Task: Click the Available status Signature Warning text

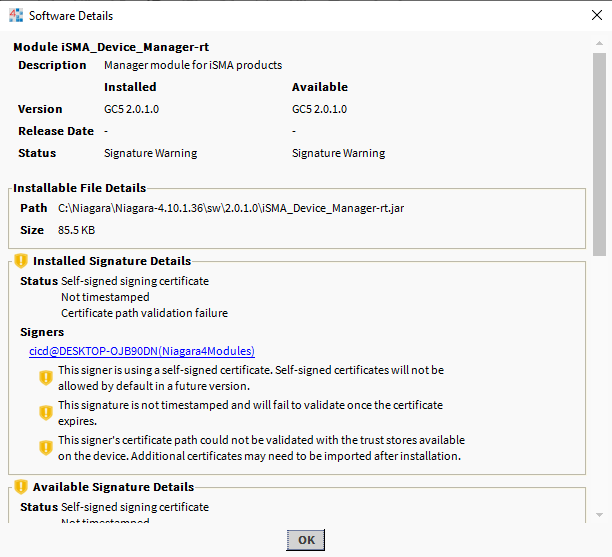Action: click(338, 153)
